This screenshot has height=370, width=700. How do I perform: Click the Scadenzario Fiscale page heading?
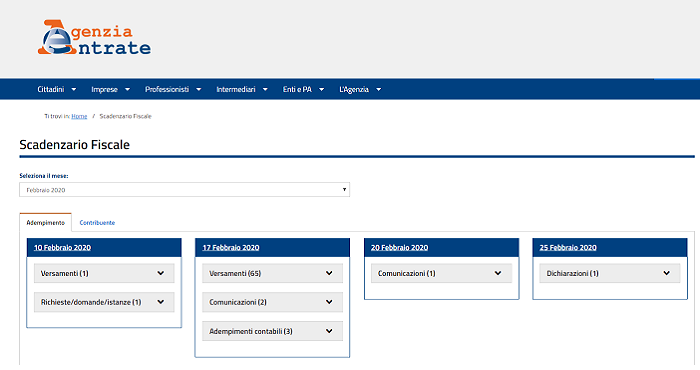(75, 145)
